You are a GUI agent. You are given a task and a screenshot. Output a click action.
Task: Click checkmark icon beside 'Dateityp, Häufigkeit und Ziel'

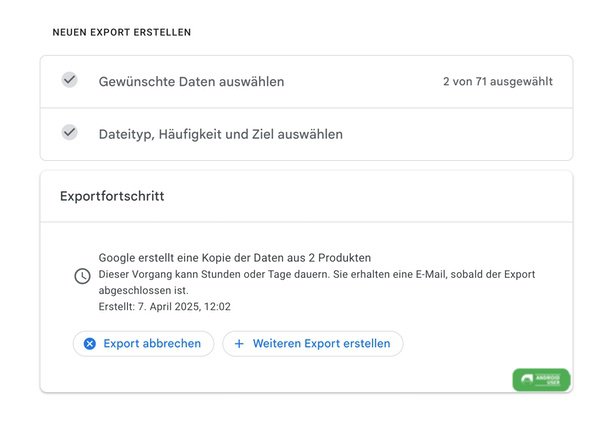[70, 133]
